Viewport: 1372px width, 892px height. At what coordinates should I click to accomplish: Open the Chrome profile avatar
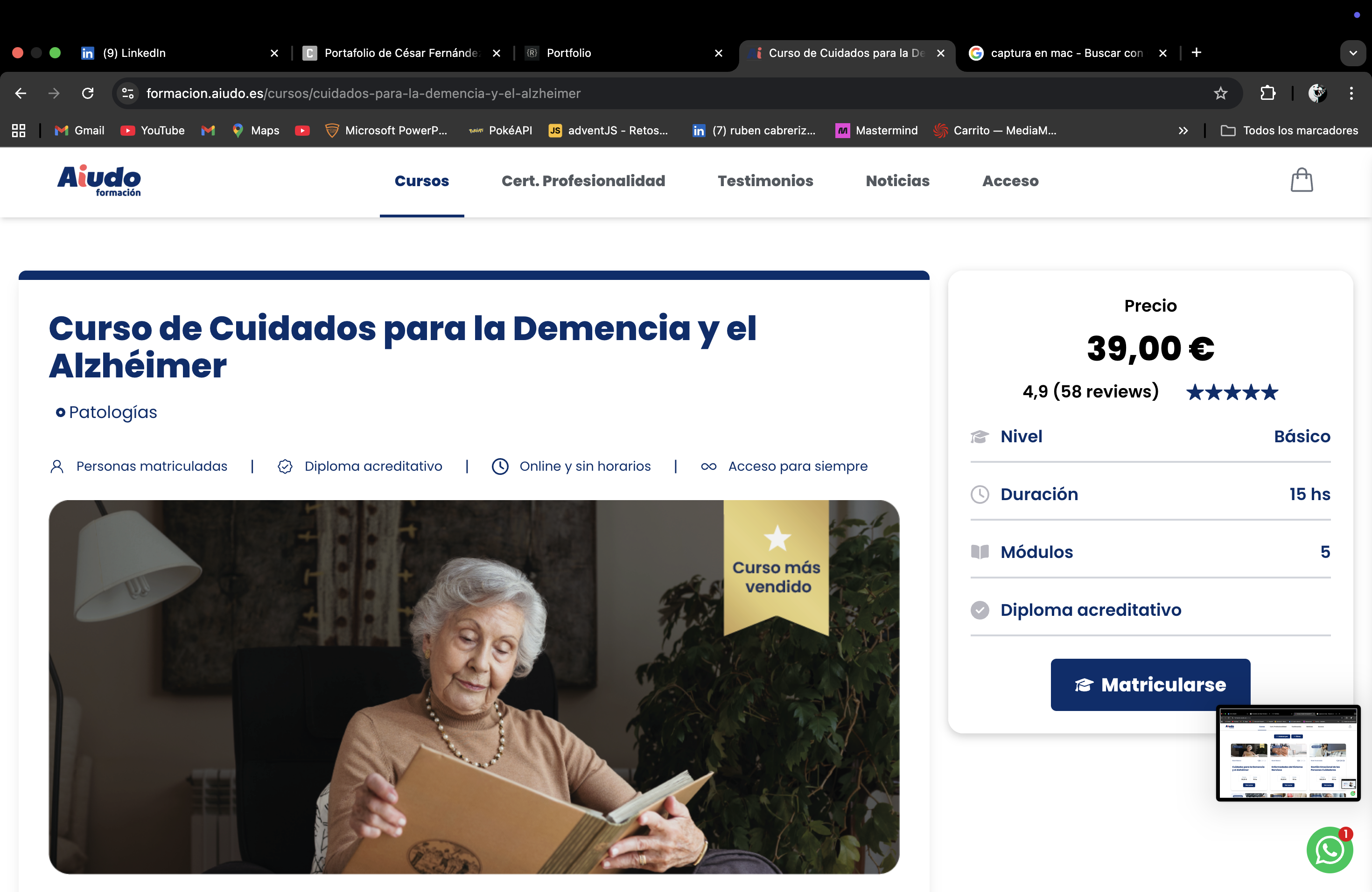1317,93
